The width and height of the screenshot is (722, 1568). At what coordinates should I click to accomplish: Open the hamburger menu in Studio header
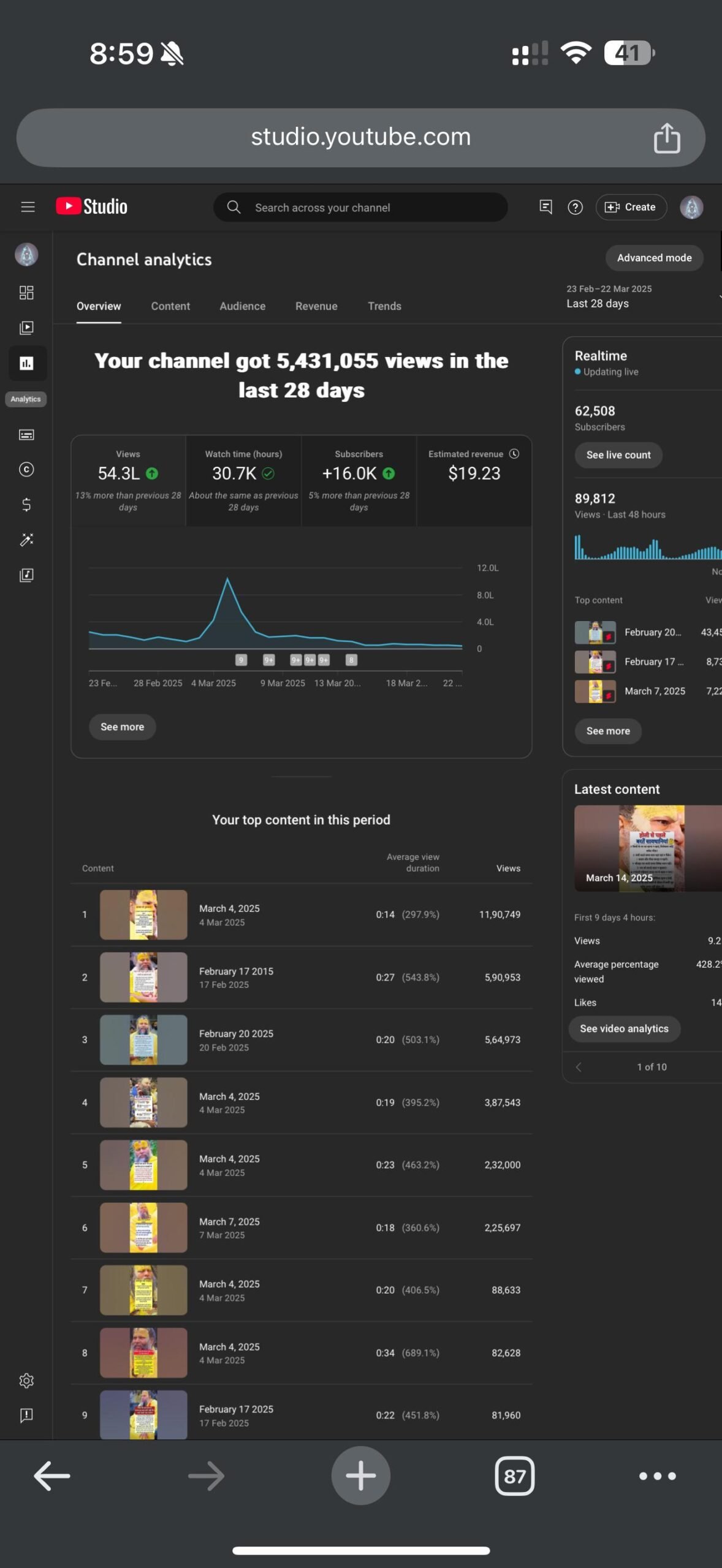point(28,207)
